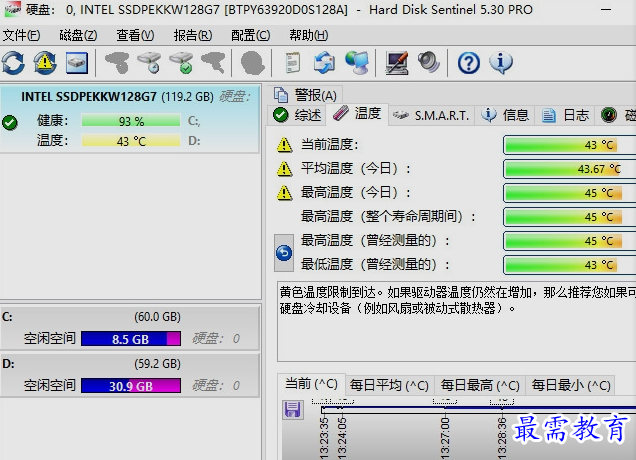This screenshot has height=460, width=636.
Task: Click the 13:27:00 marker on temperature graph
Action: (445, 438)
